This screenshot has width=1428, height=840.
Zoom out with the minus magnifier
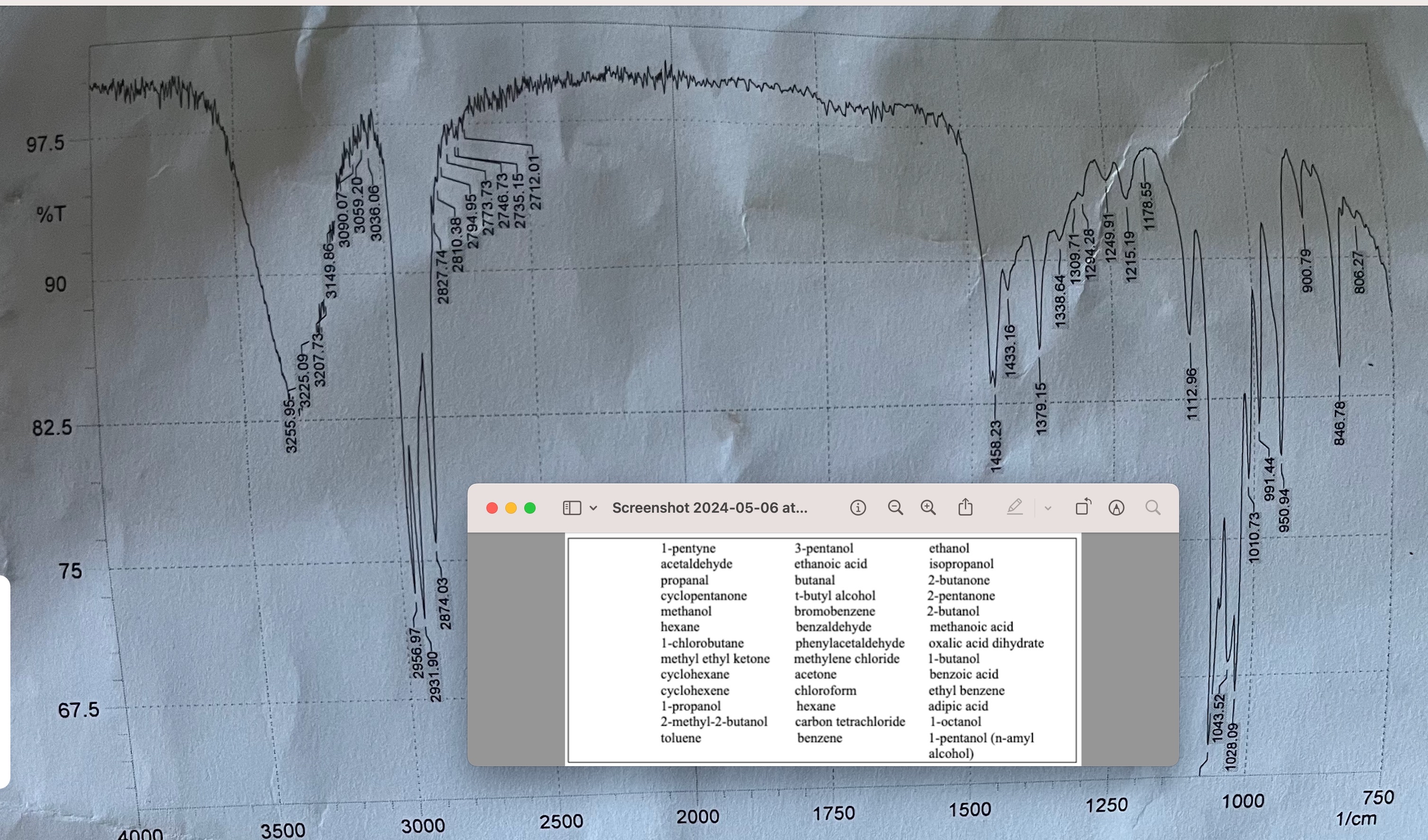[895, 508]
